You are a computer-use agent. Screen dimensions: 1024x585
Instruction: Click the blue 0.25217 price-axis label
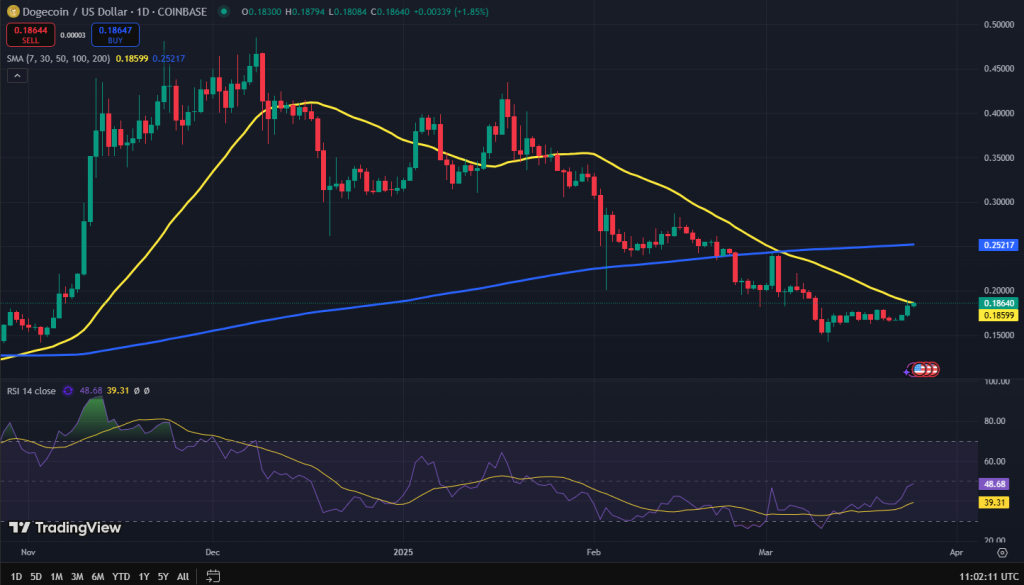tap(997, 245)
